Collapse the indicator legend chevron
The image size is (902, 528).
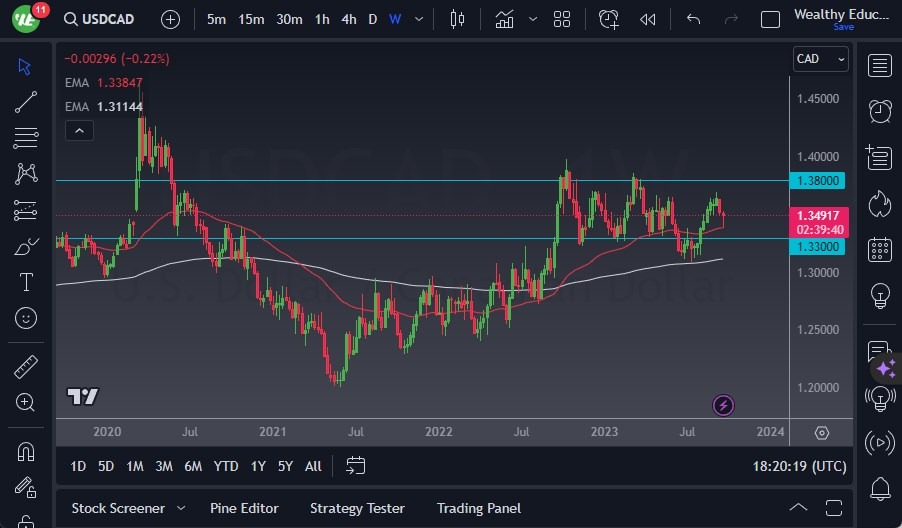coord(79,130)
